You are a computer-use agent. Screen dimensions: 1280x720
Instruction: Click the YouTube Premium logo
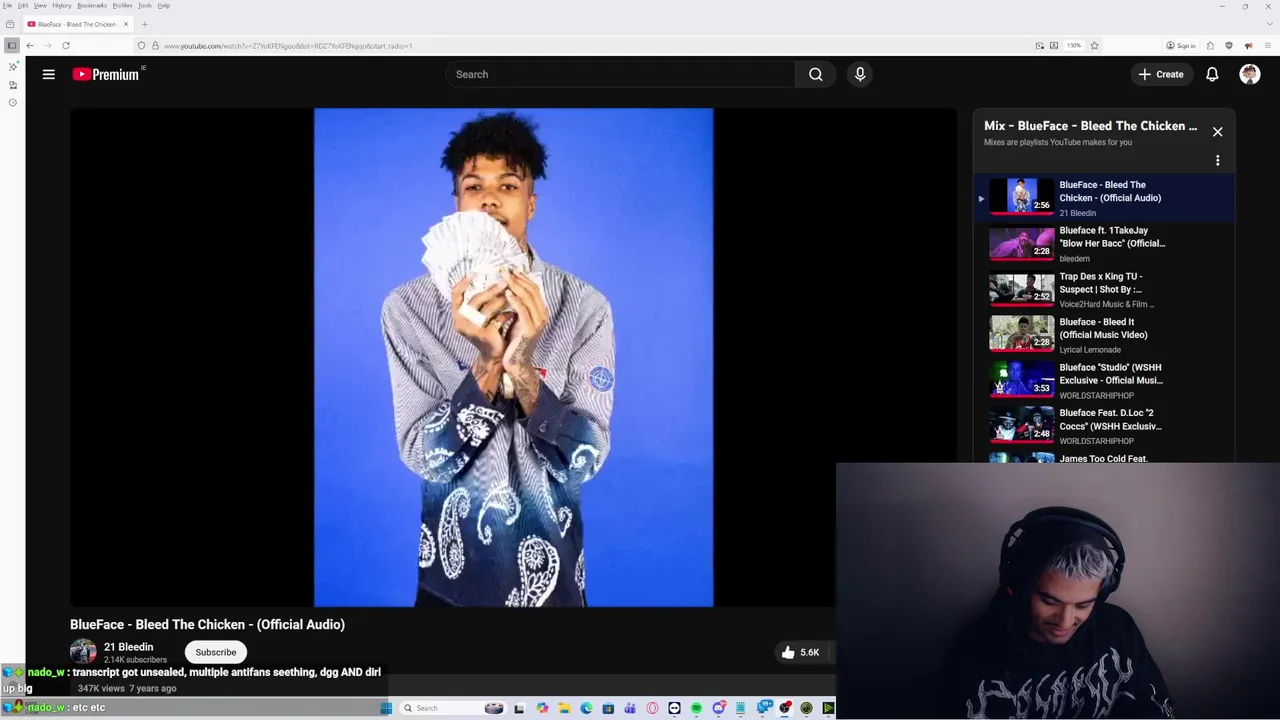point(108,74)
